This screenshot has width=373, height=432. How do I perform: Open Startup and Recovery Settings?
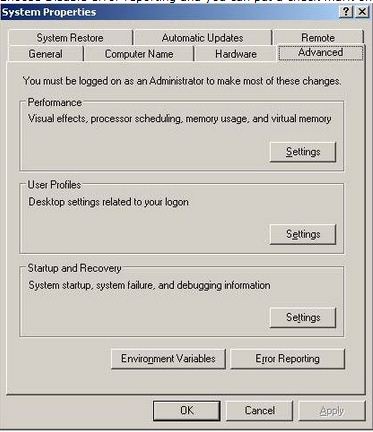tap(303, 317)
